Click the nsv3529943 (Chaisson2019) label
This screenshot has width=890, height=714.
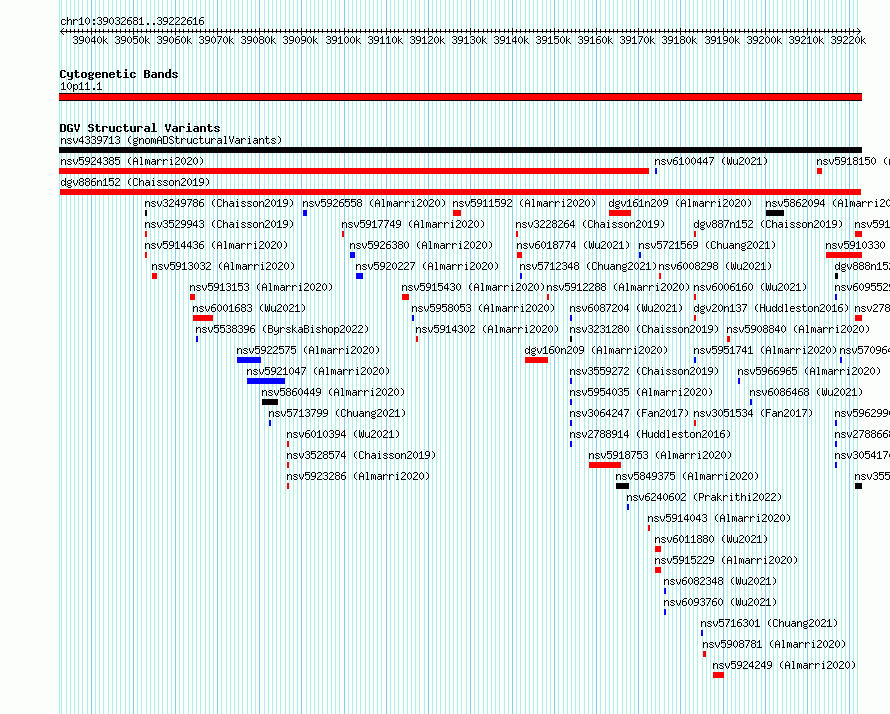219,224
